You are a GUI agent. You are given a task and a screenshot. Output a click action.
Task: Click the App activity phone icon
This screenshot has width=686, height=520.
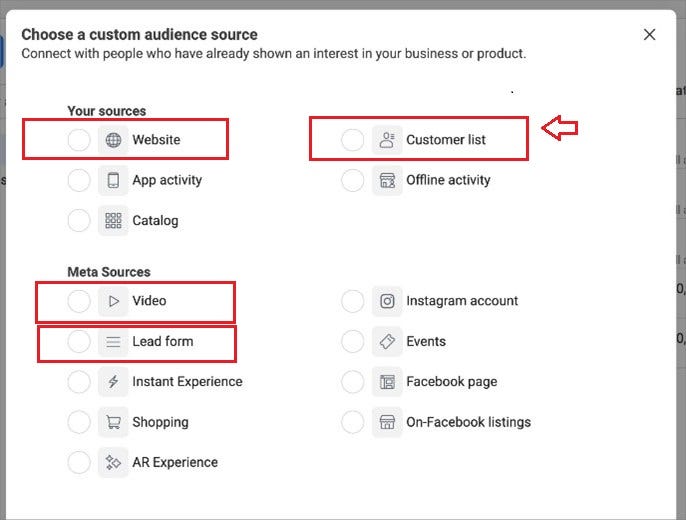[113, 180]
